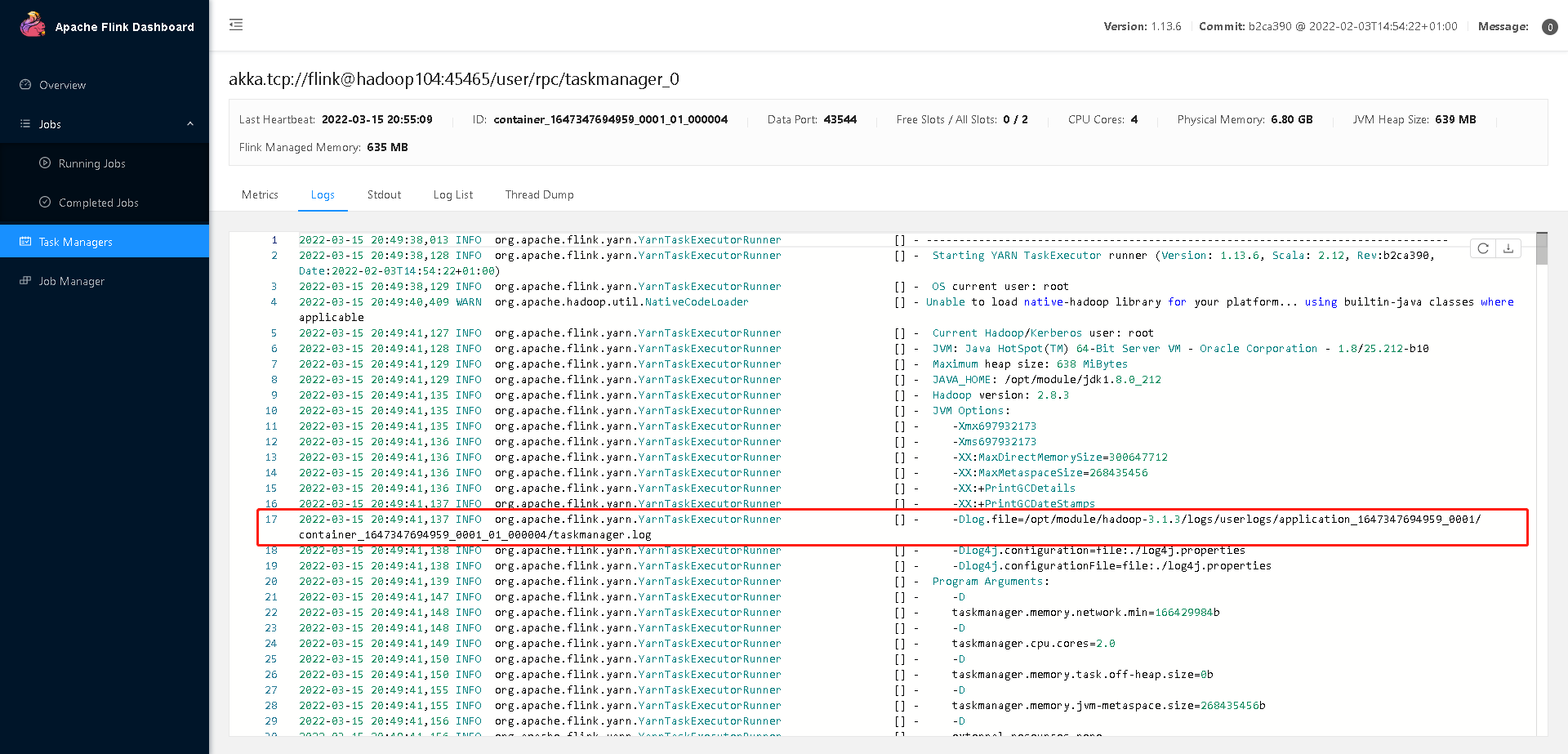Viewport: 1568px width, 754px height.
Task: Collapse sidebar using the menu fold icon
Action: click(x=236, y=25)
